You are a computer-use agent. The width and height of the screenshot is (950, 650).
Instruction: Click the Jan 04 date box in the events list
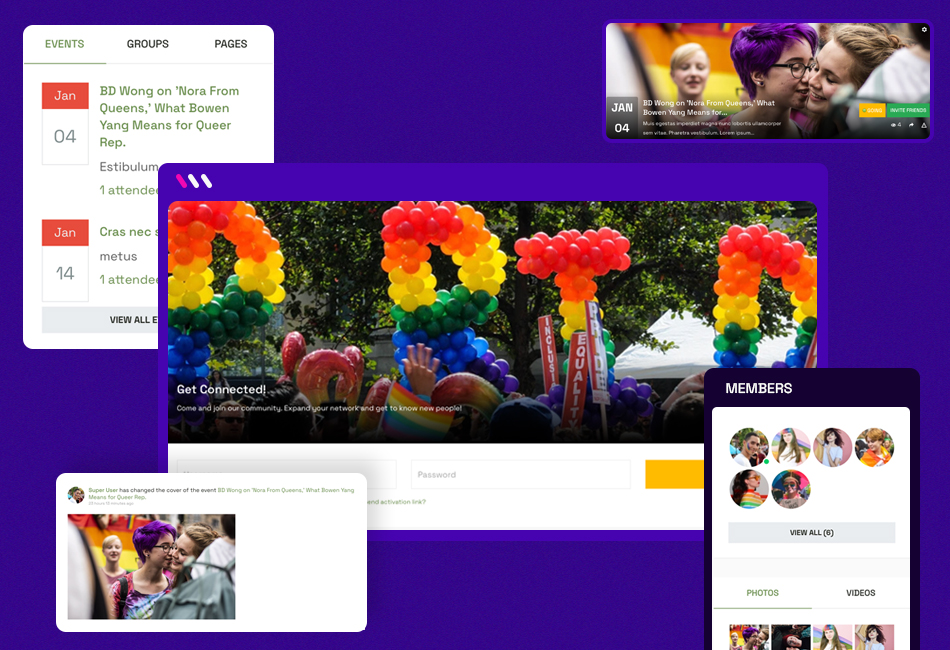(x=65, y=124)
